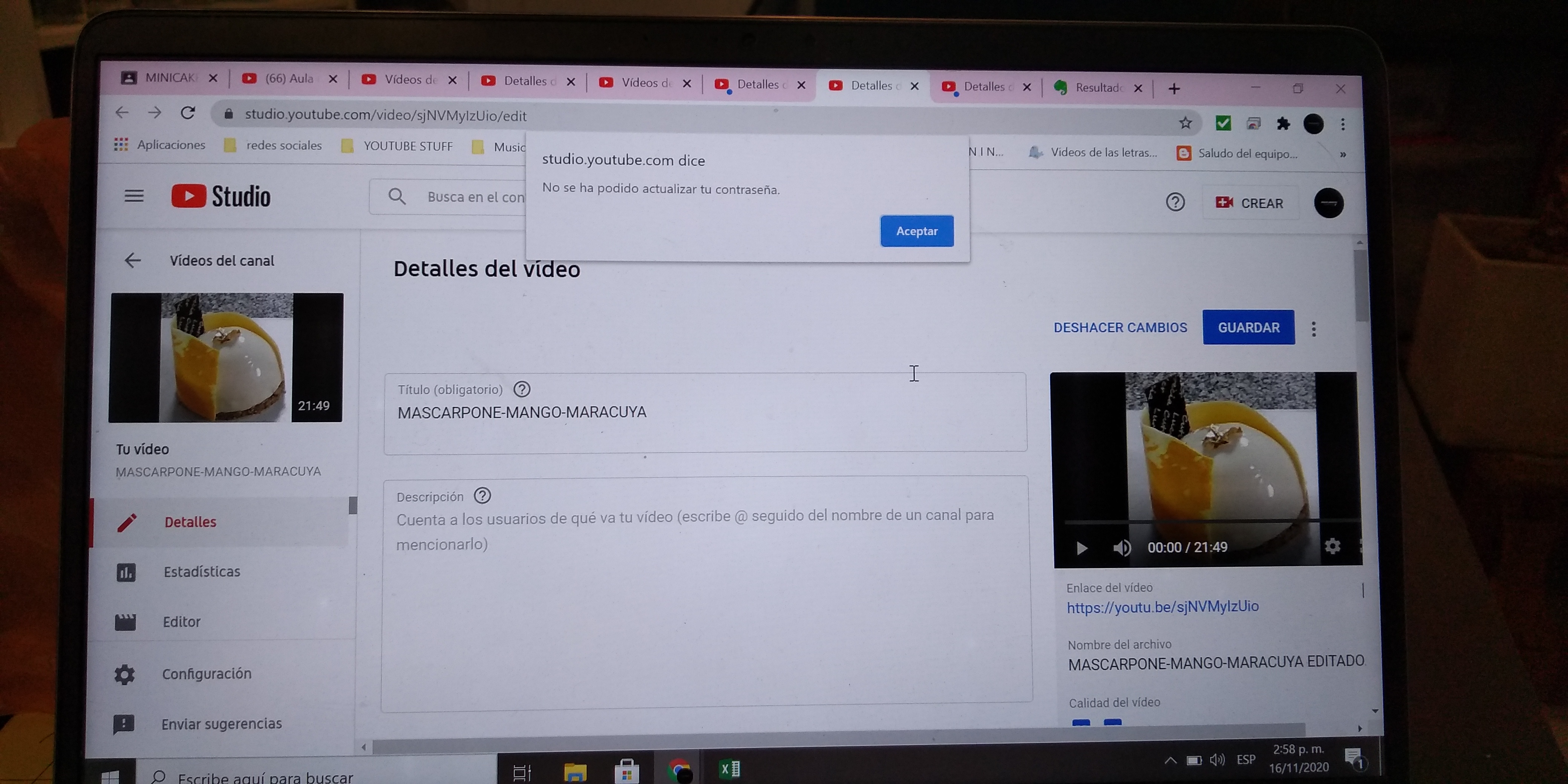Screen dimensions: 1568x784
Task: Click the browser back arrow
Action: [122, 112]
